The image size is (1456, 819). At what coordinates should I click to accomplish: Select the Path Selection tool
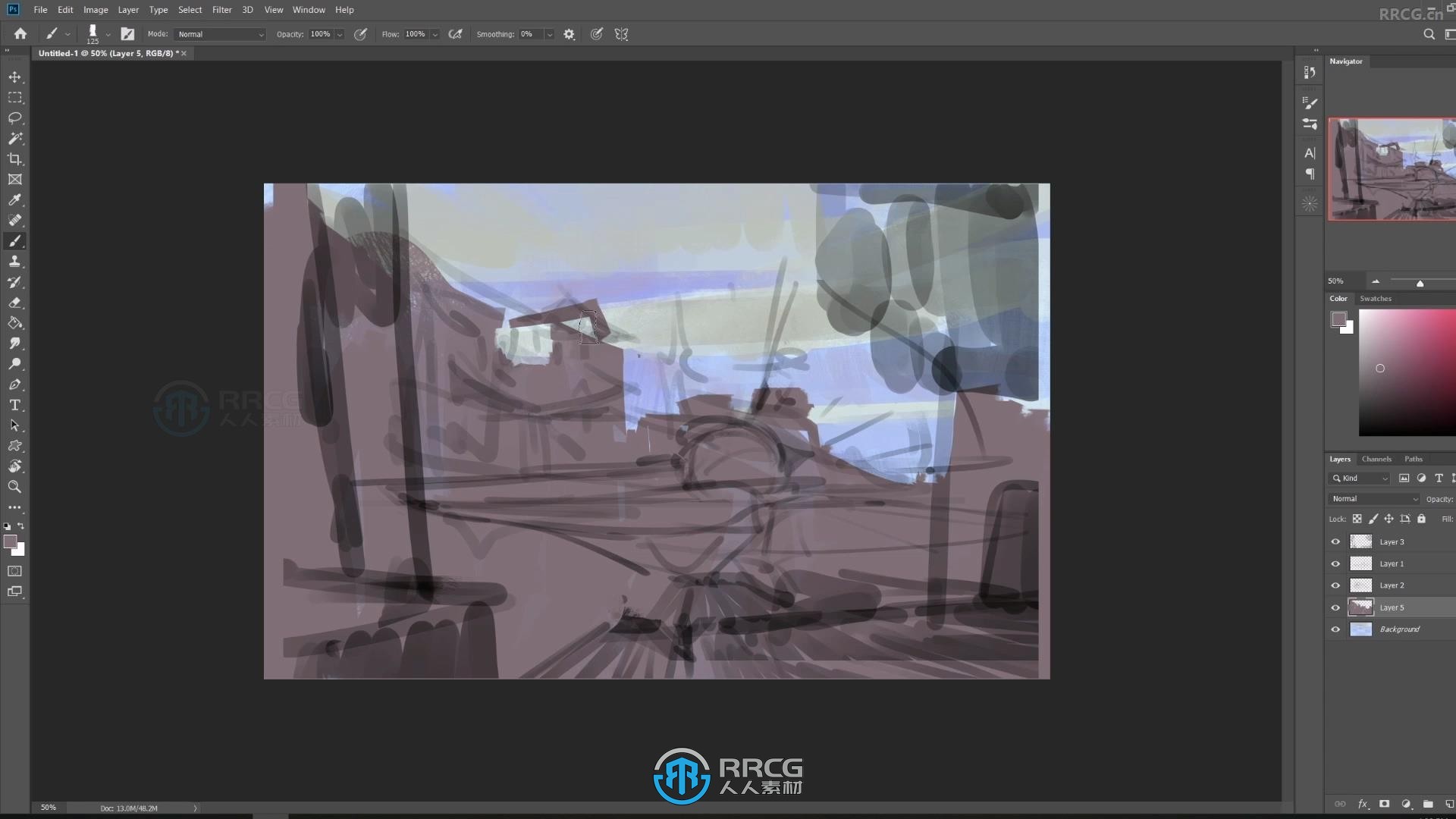click(x=14, y=425)
